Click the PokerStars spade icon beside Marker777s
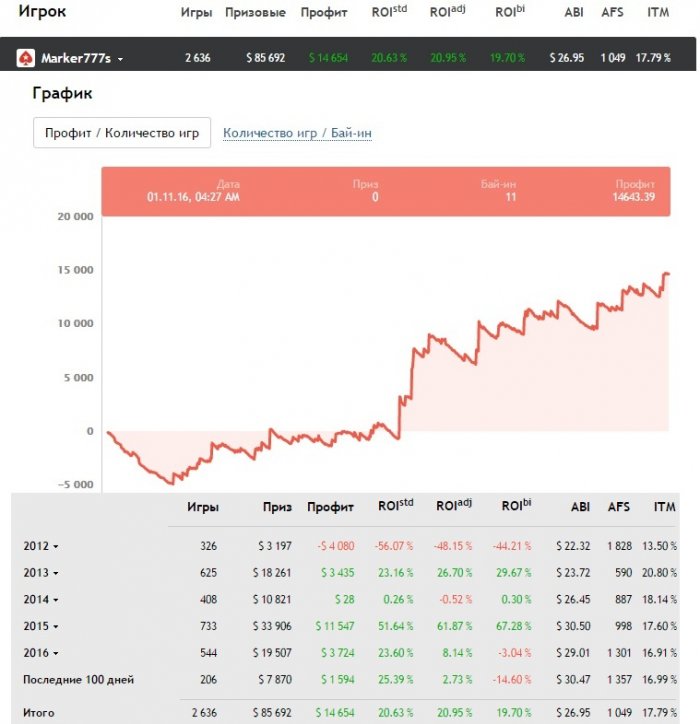 (x=25, y=58)
